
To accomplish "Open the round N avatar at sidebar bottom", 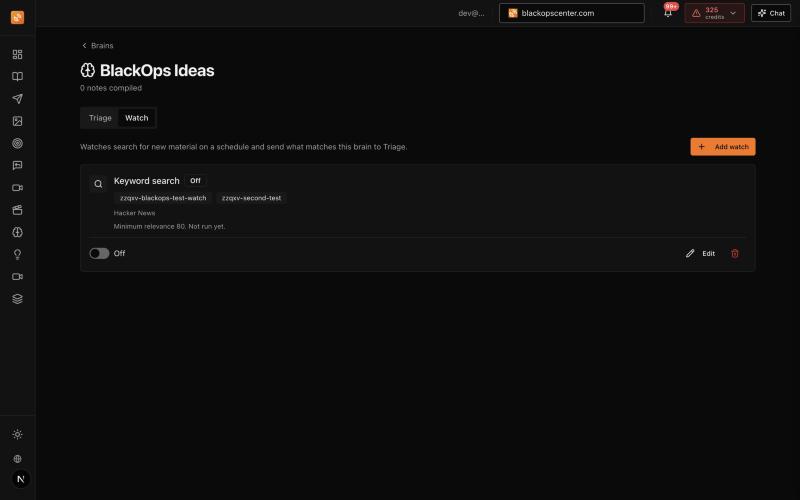I will [20, 479].
